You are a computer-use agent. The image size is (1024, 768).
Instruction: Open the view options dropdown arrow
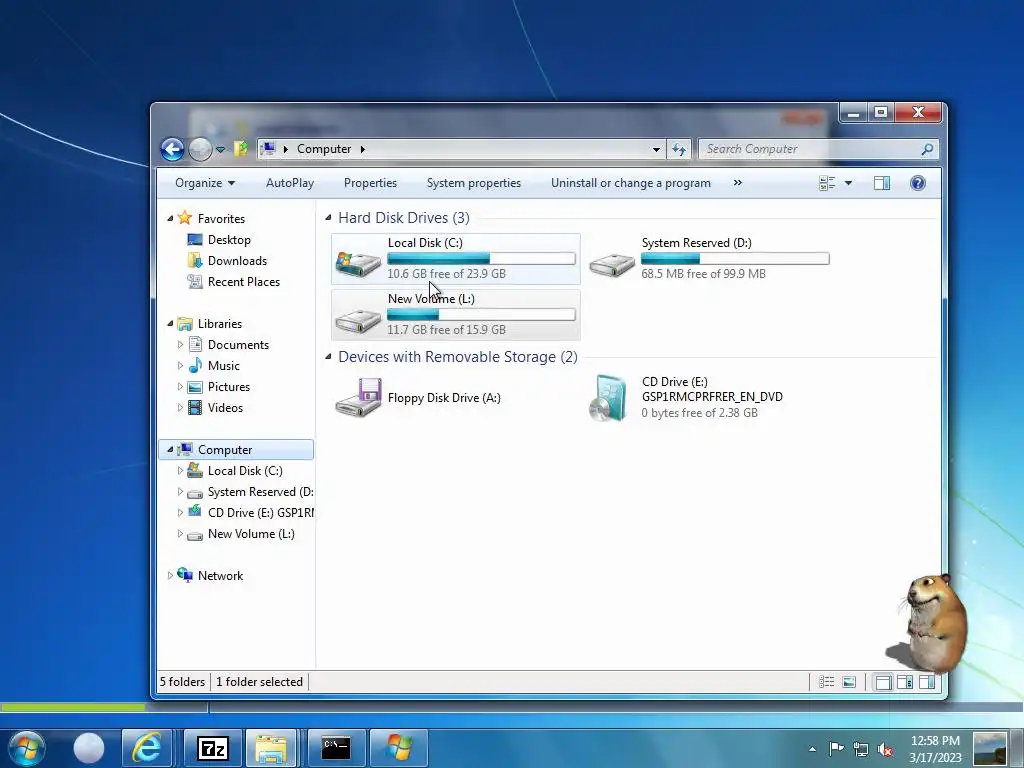(848, 184)
